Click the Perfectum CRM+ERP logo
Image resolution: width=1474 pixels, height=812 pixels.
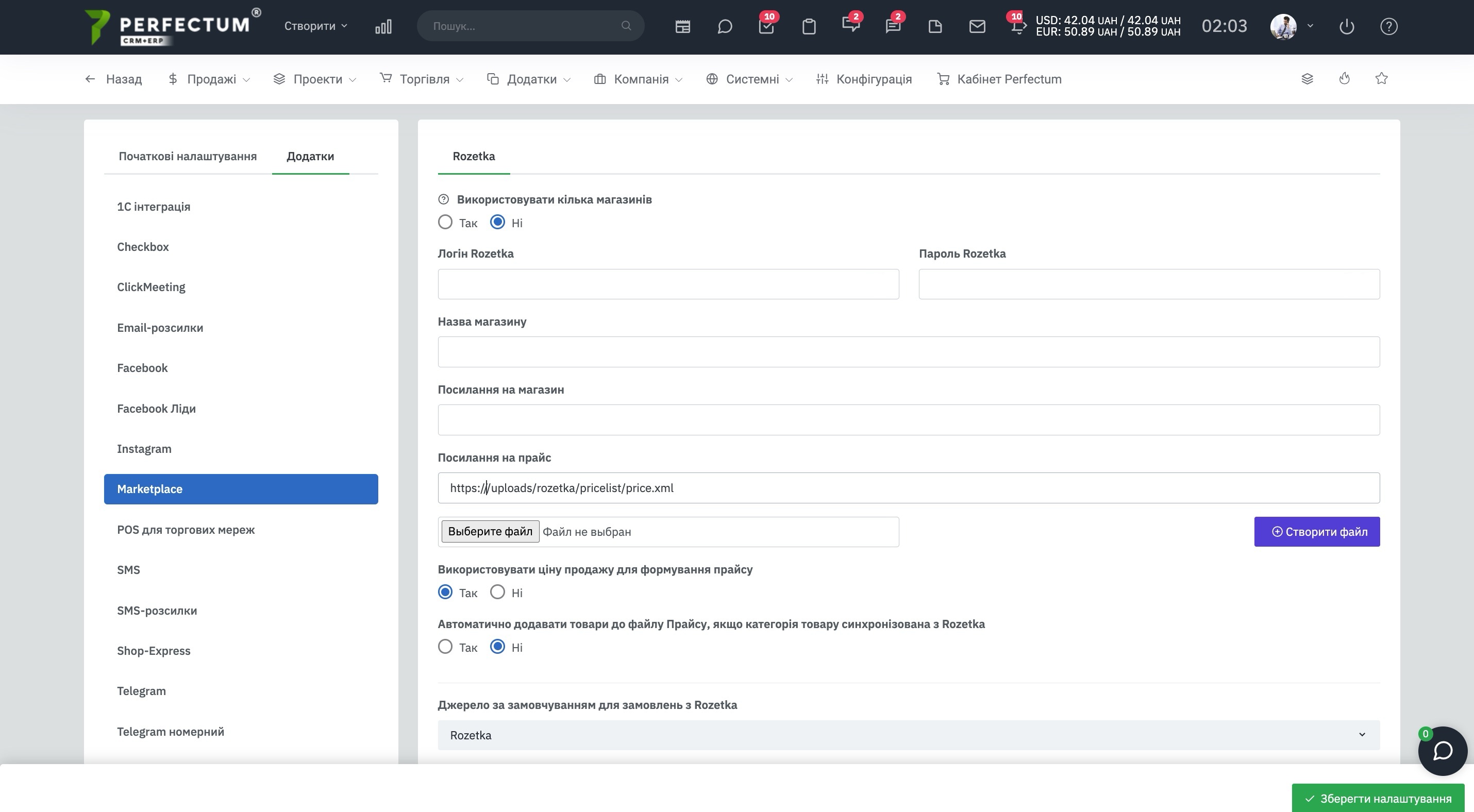tap(172, 26)
